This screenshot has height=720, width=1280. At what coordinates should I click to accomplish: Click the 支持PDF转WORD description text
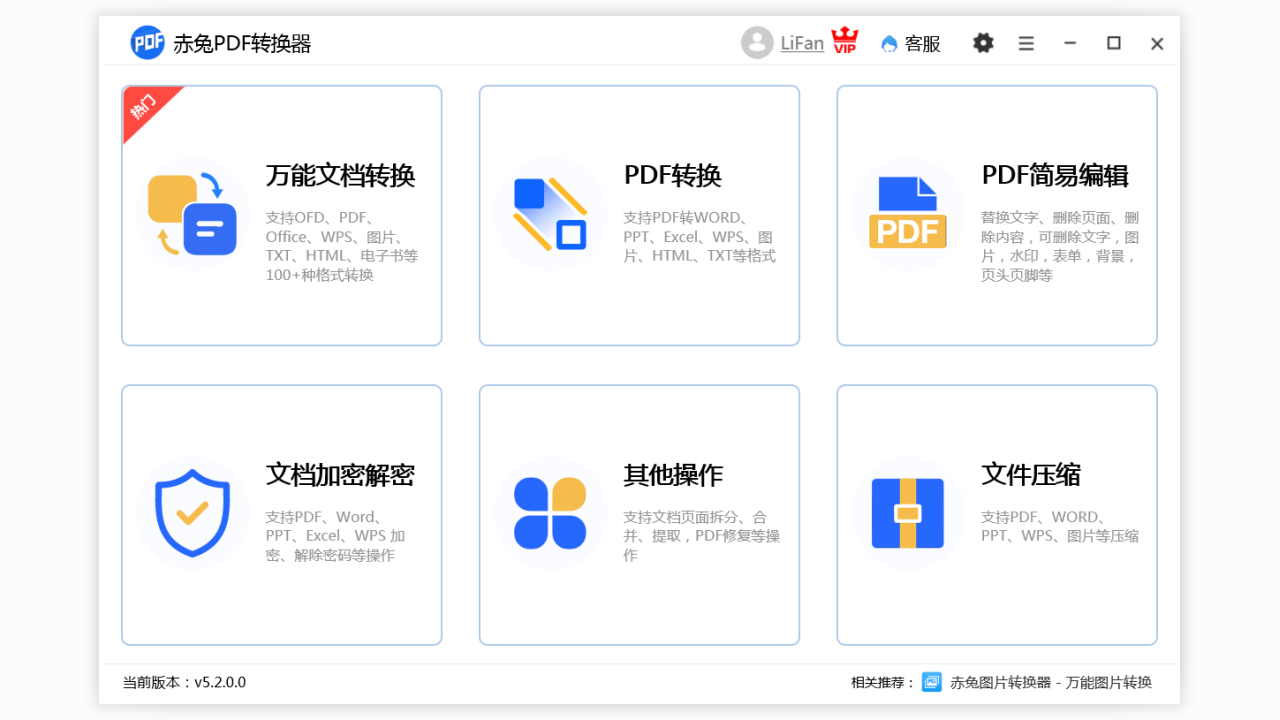[x=700, y=237]
